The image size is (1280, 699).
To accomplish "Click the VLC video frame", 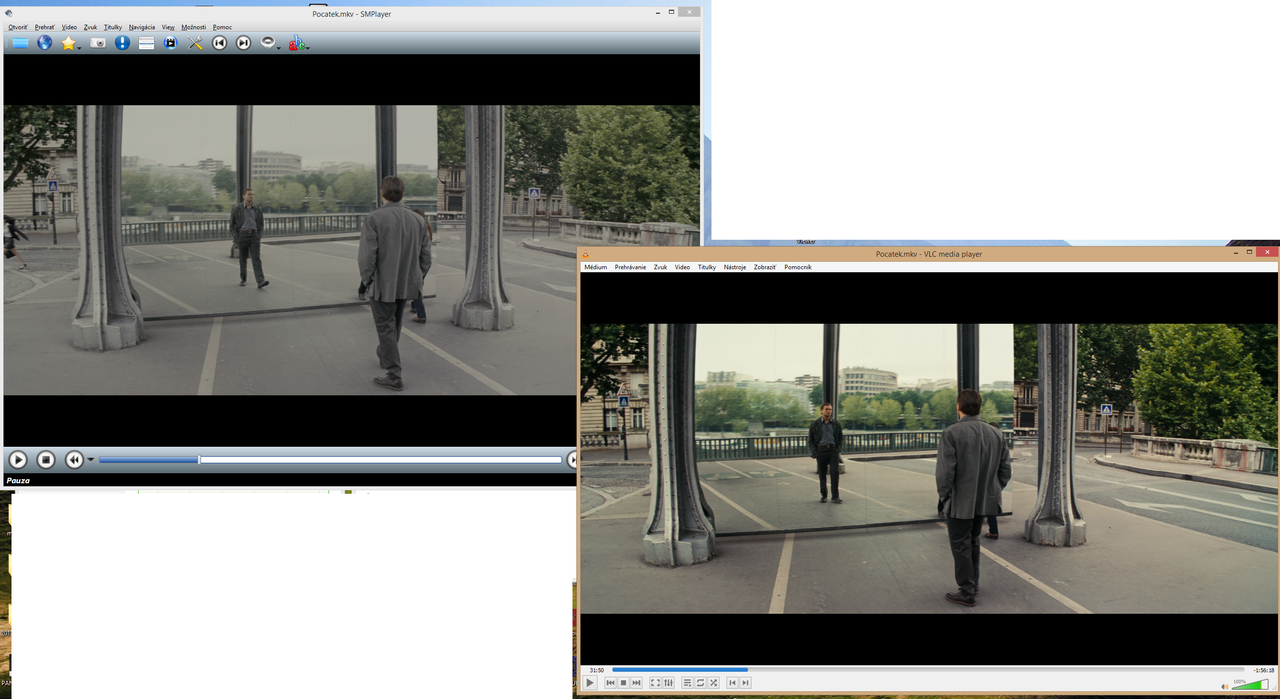I will (929, 468).
